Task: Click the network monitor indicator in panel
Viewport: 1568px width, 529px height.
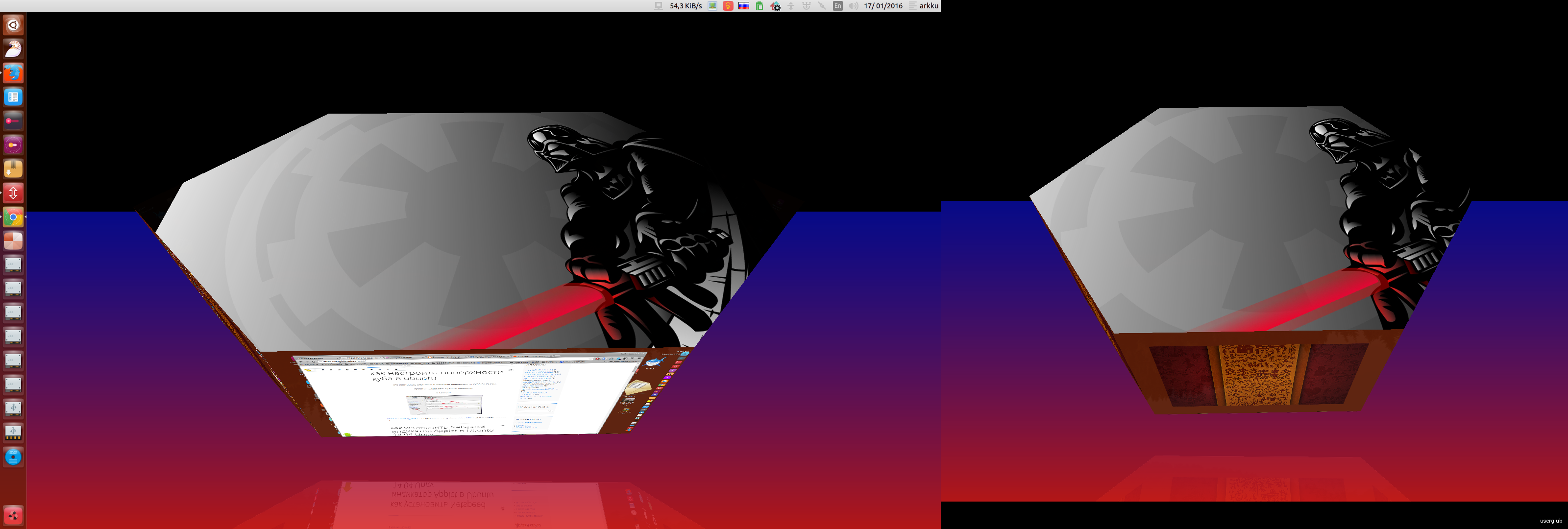Action: pos(659,5)
